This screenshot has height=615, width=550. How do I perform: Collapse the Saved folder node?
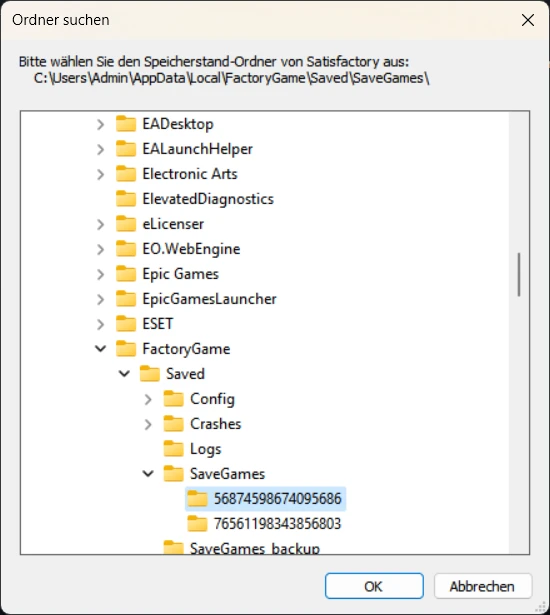coord(124,374)
